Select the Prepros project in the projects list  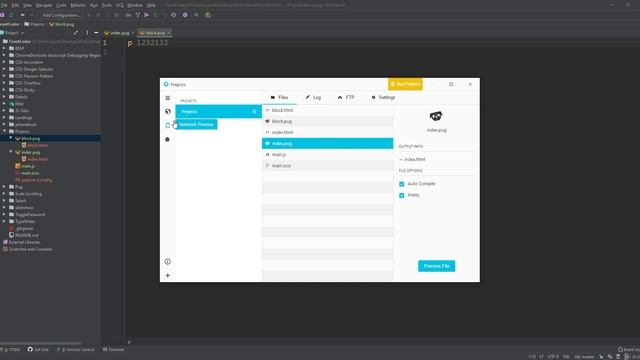(x=218, y=111)
